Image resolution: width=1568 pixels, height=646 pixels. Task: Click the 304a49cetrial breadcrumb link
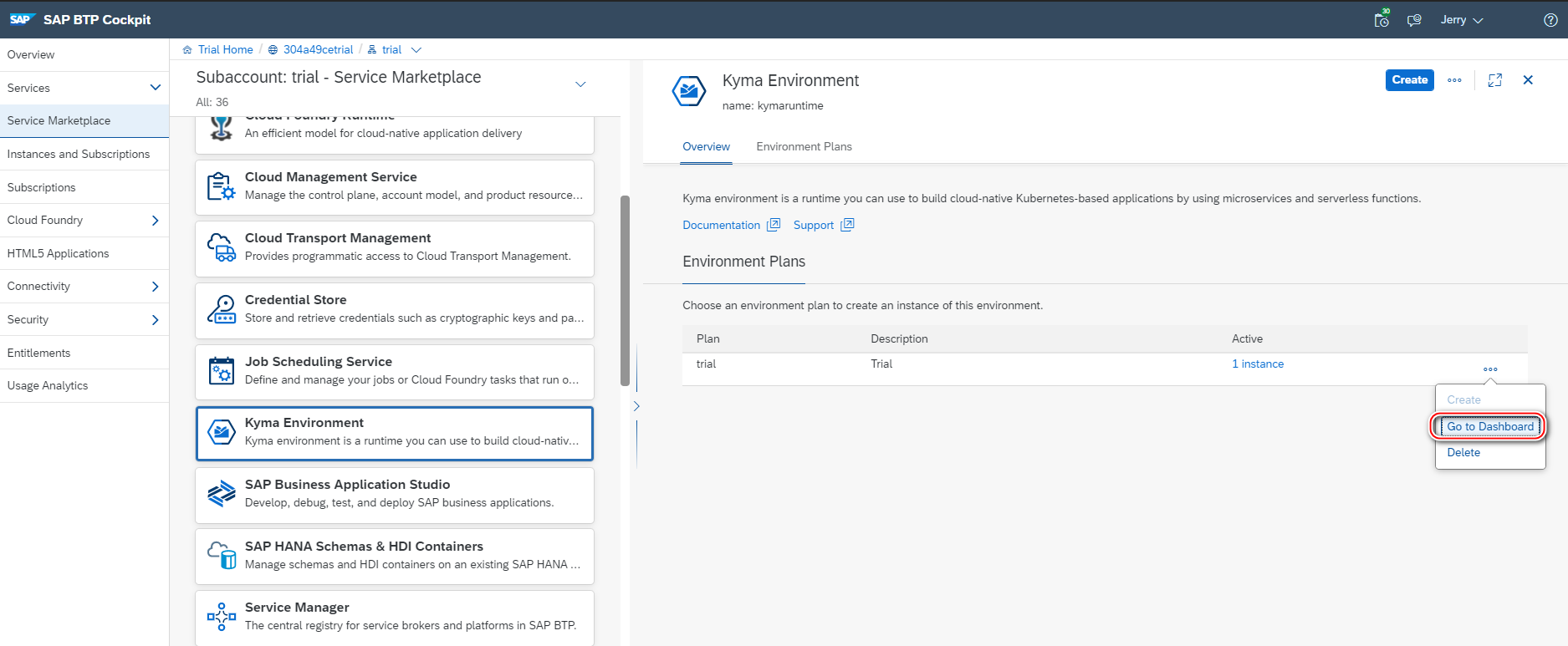coord(318,49)
